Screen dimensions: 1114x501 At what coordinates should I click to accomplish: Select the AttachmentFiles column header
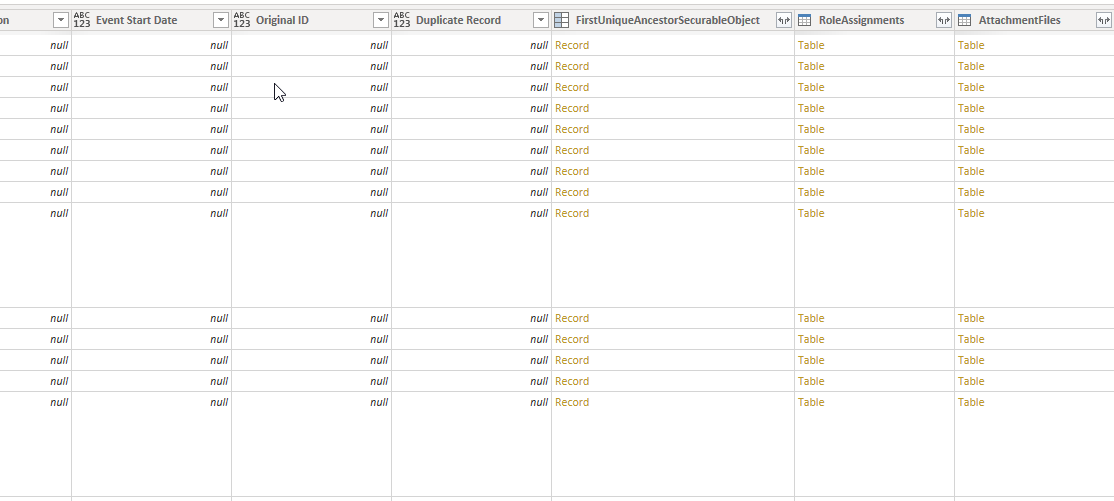1034,21
